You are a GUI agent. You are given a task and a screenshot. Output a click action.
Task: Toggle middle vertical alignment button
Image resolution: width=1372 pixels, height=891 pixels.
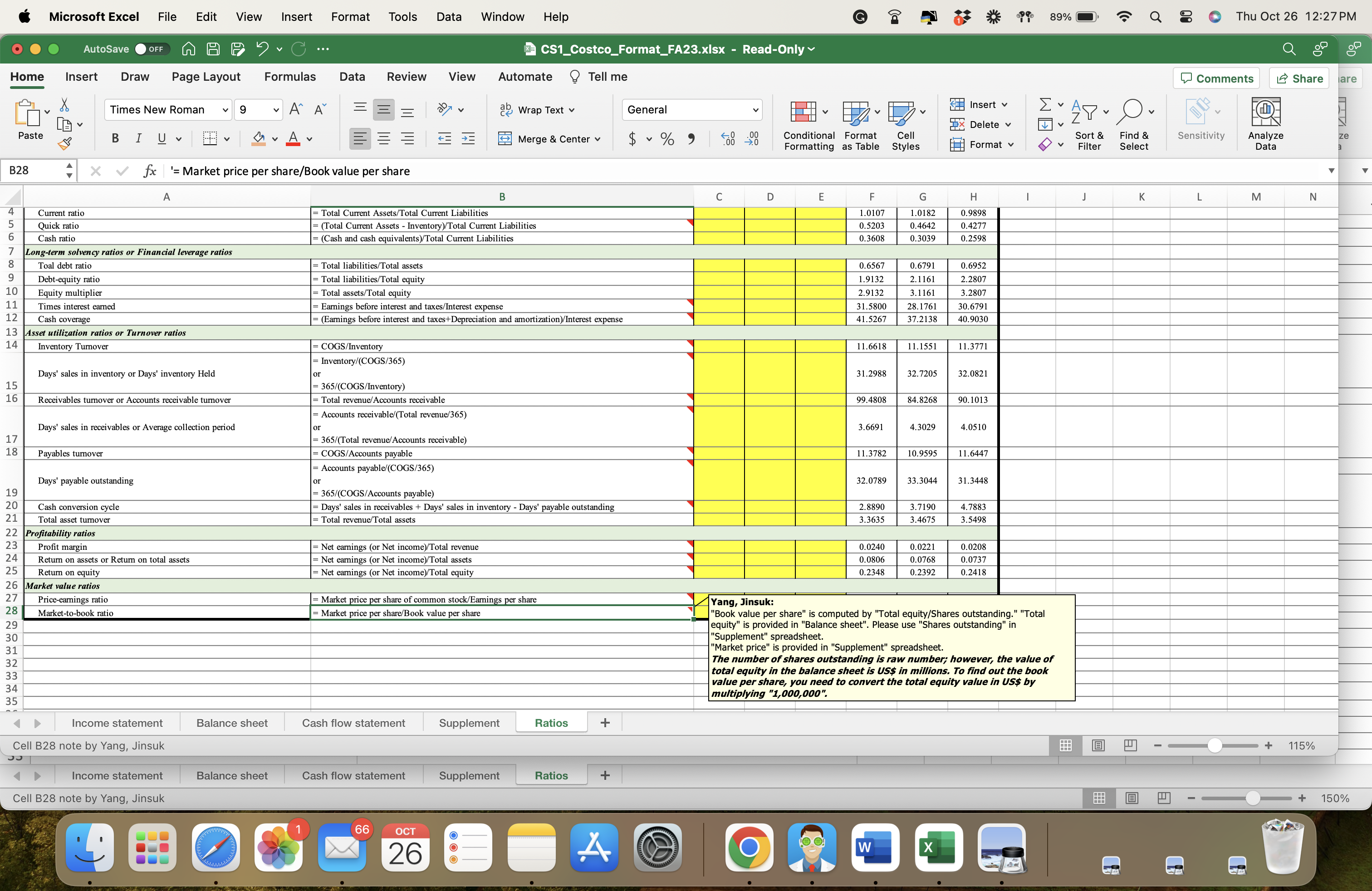coord(383,109)
